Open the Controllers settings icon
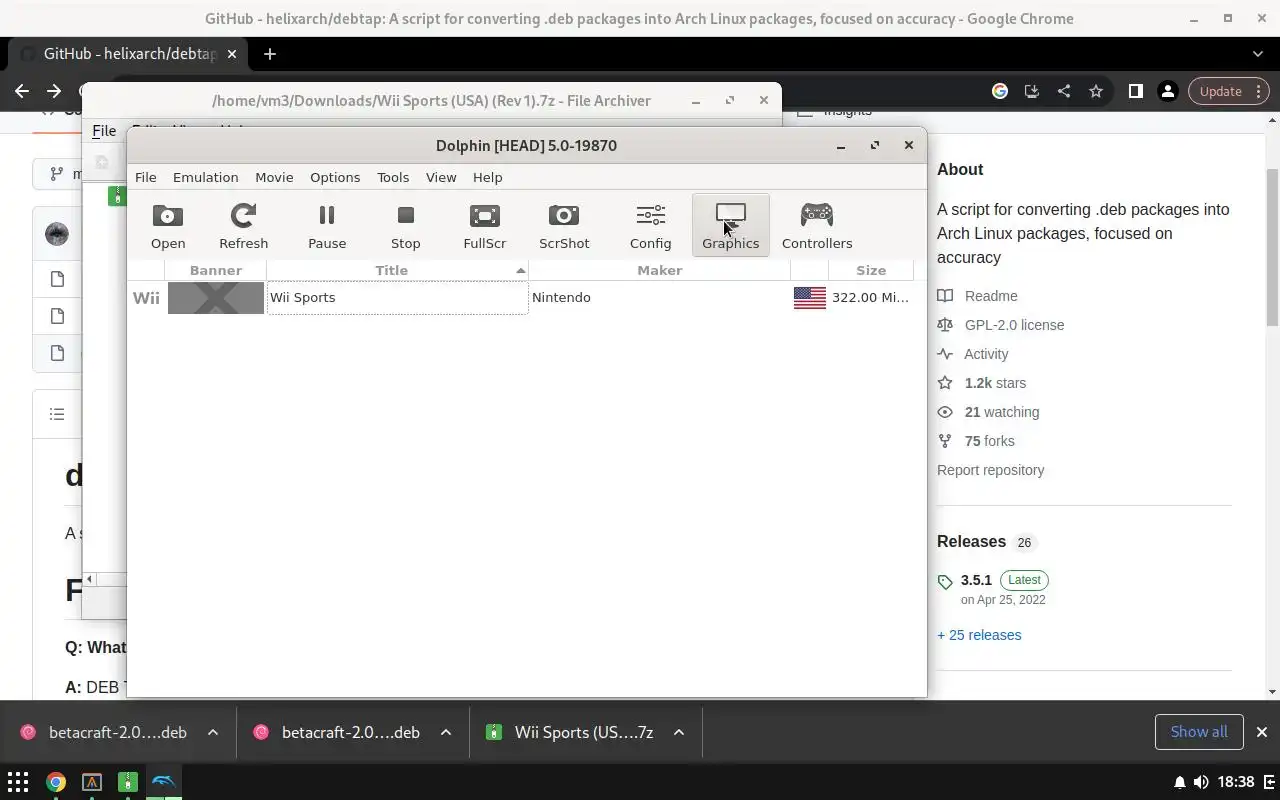 pos(817,225)
